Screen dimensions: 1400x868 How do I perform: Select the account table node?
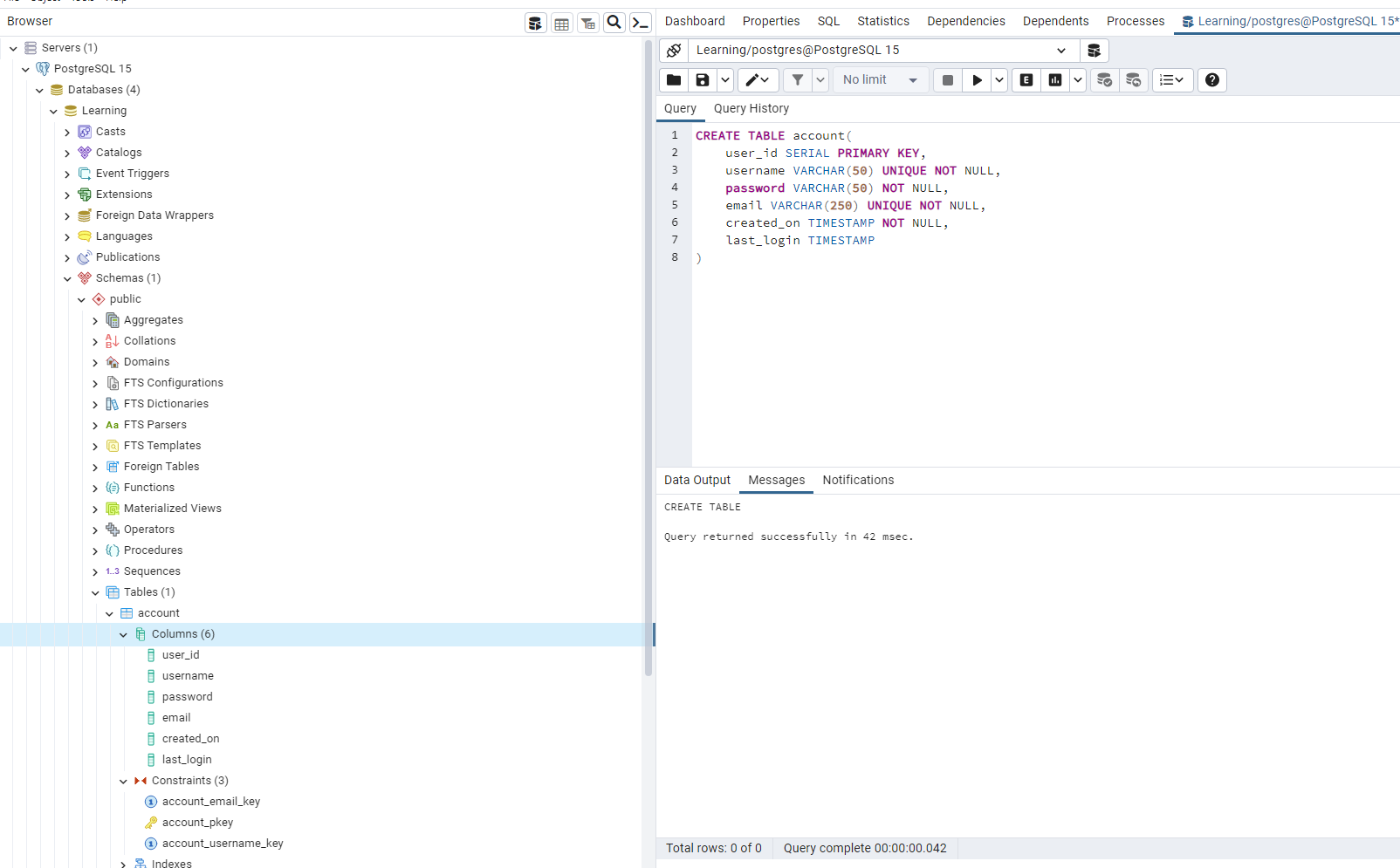[159, 613]
